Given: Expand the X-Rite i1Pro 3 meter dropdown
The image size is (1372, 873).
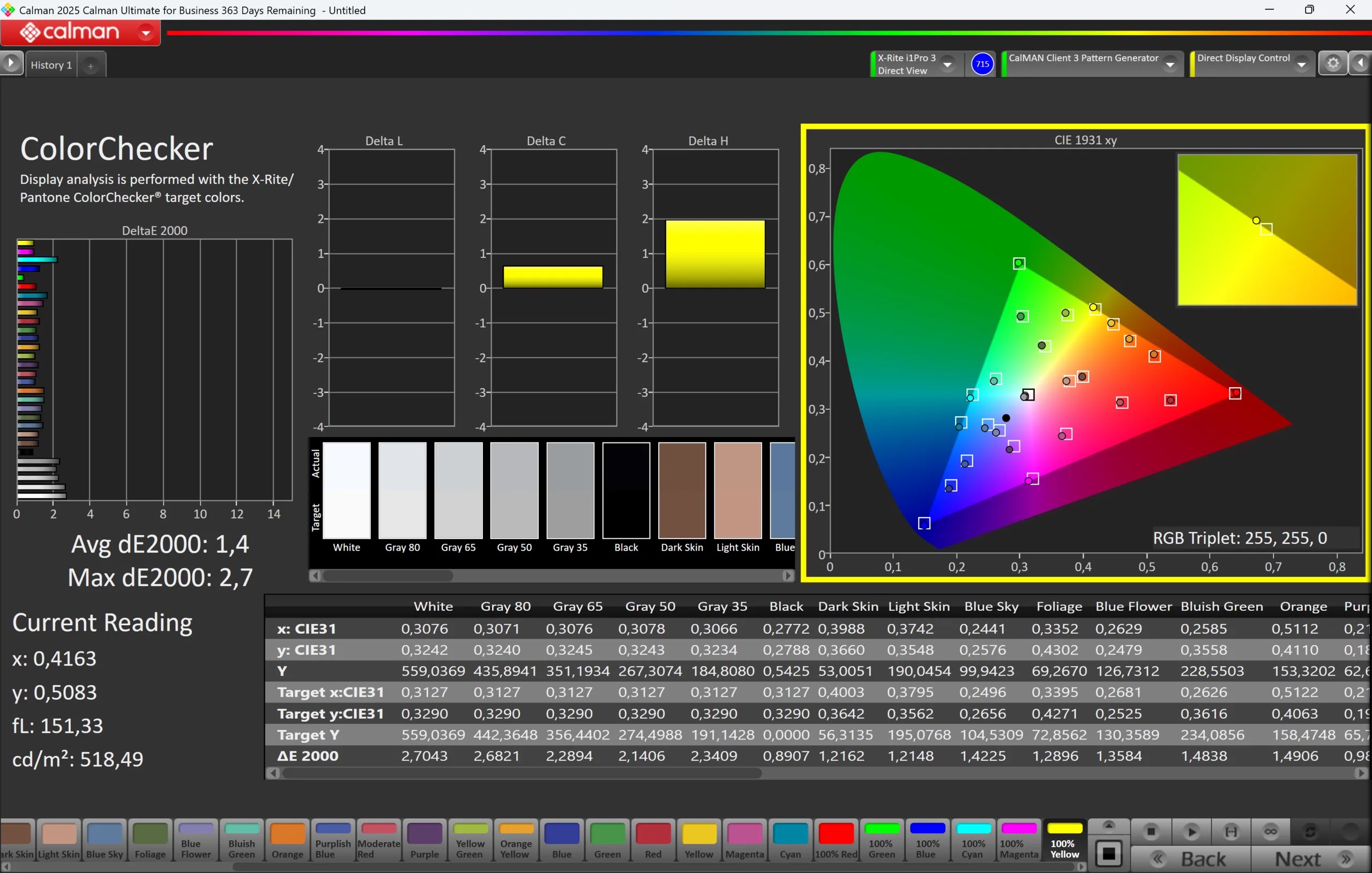Looking at the screenshot, I should pos(947,64).
